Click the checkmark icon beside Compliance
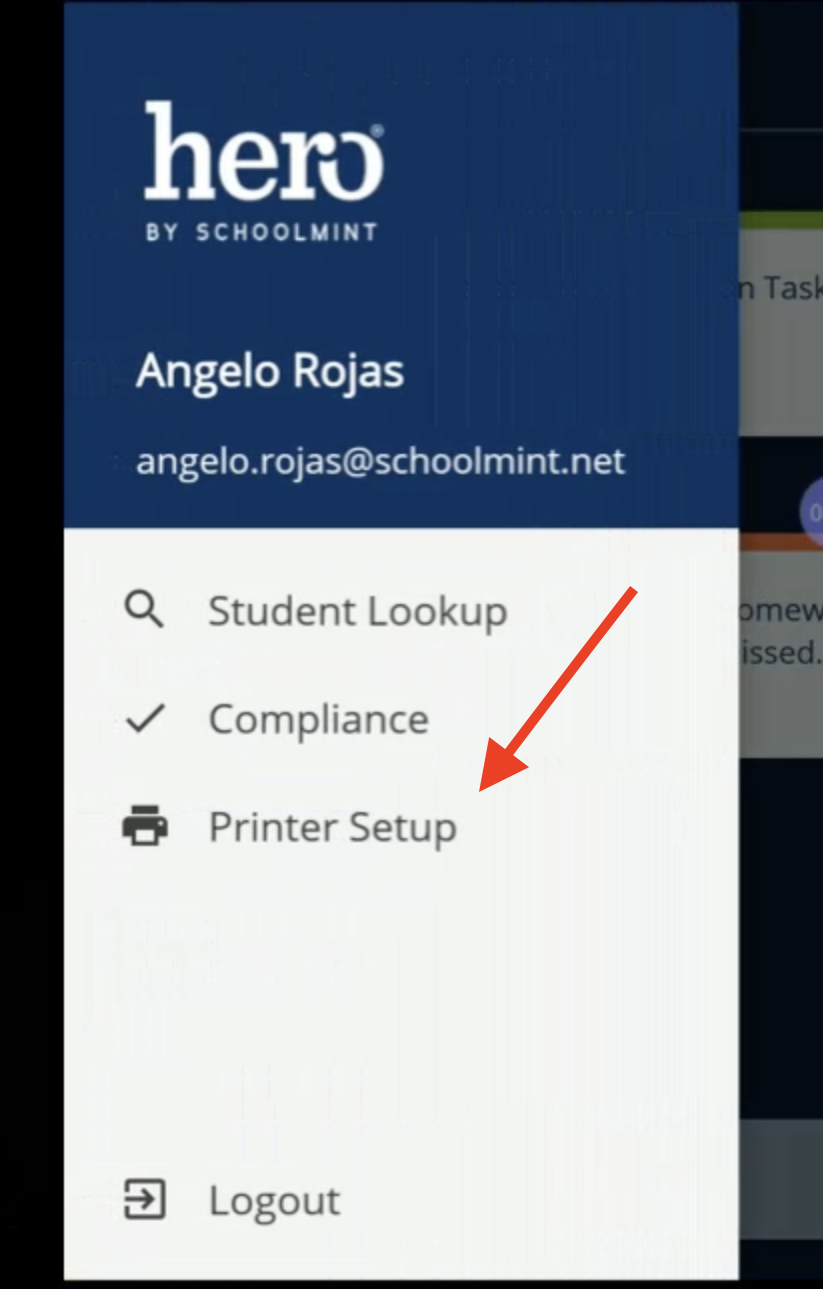Screen dimensions: 823x1289 click(x=145, y=718)
